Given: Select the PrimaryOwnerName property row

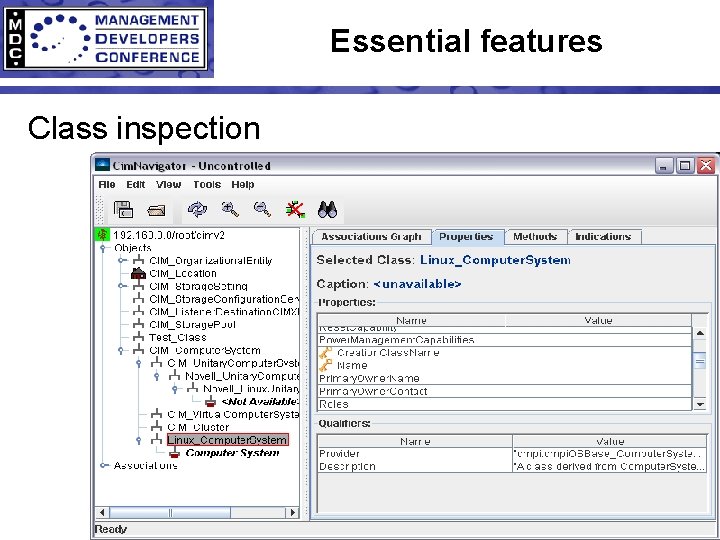Looking at the screenshot, I should (504, 378).
